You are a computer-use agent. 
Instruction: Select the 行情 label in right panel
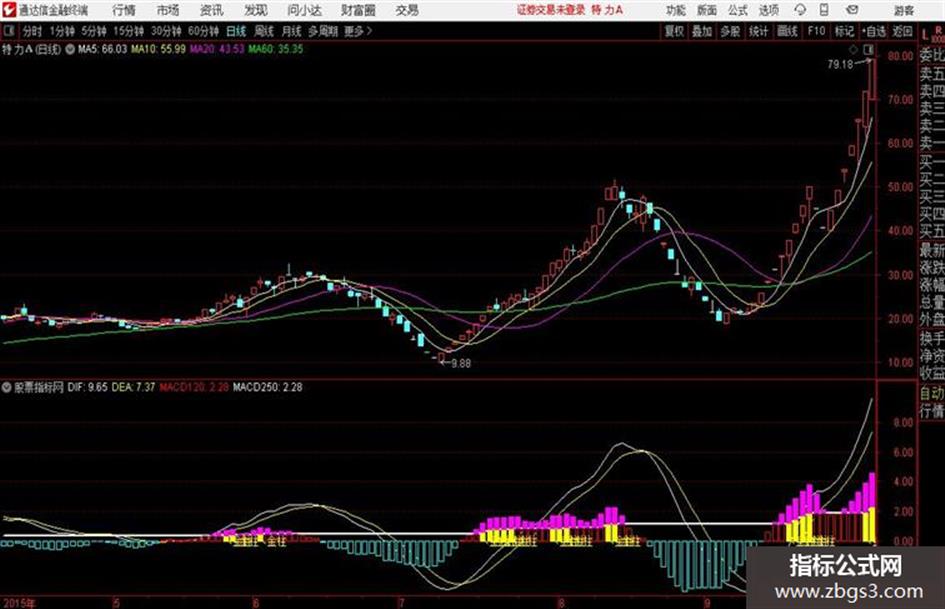(932, 411)
